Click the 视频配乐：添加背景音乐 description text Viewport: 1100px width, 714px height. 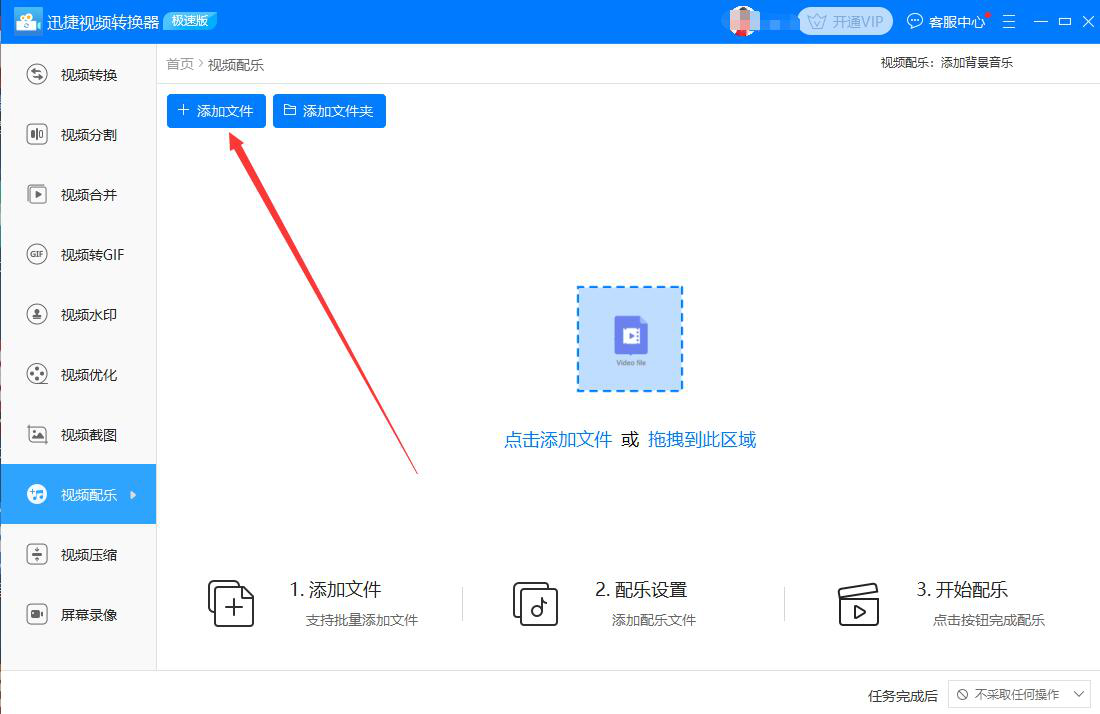946,62
